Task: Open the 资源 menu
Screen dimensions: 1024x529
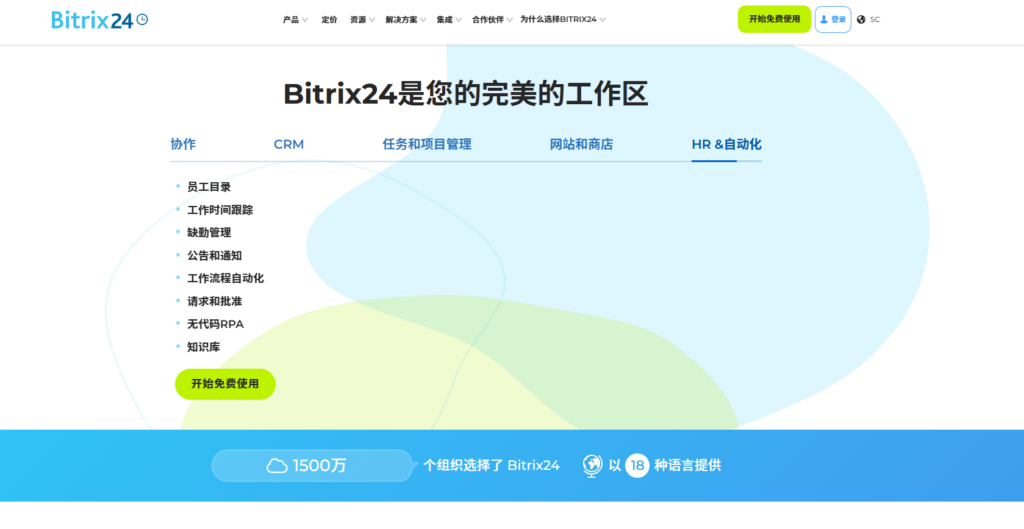Action: click(358, 20)
